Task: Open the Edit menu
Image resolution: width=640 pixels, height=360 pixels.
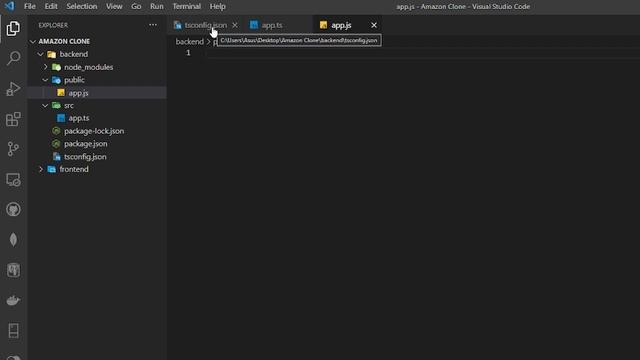Action: click(x=51, y=6)
